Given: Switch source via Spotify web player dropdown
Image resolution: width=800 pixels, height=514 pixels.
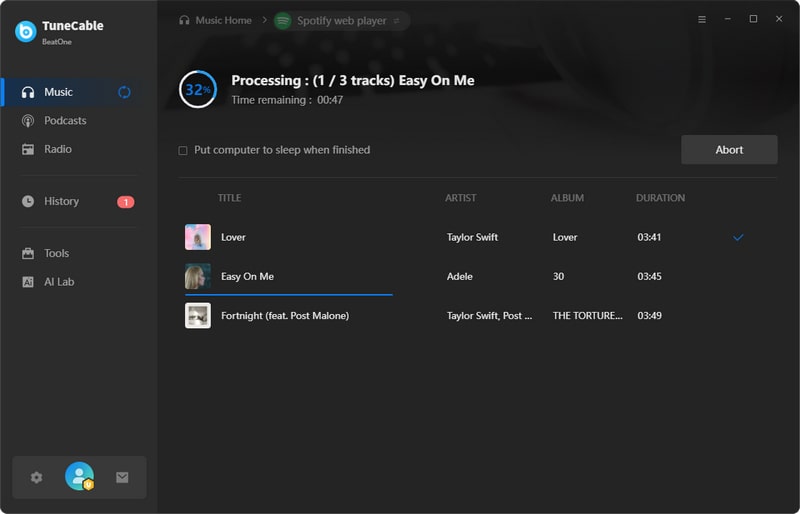Looking at the screenshot, I should [342, 21].
